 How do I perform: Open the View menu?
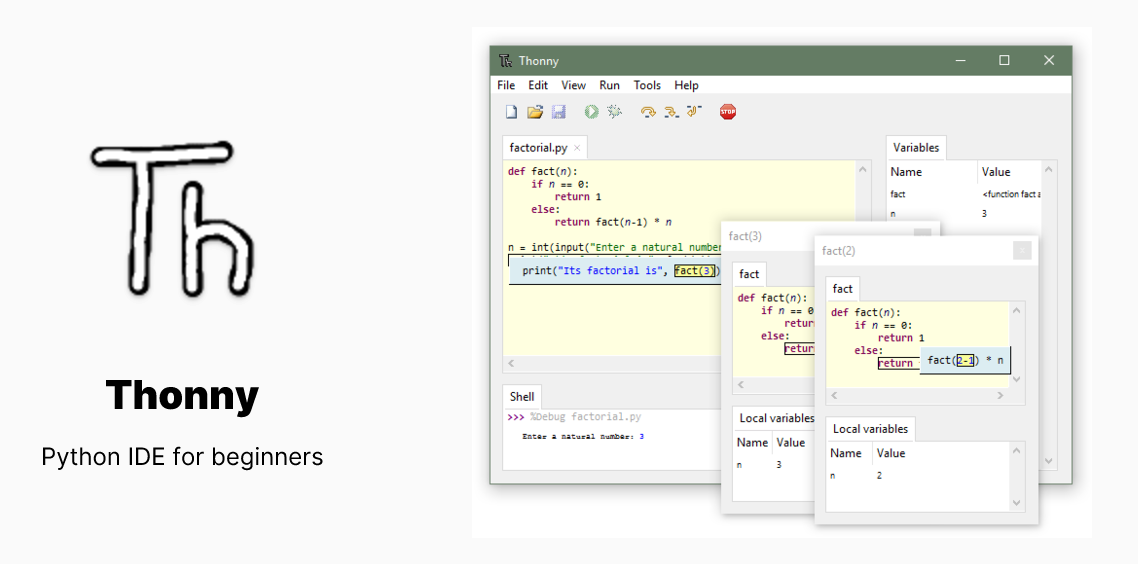click(573, 85)
